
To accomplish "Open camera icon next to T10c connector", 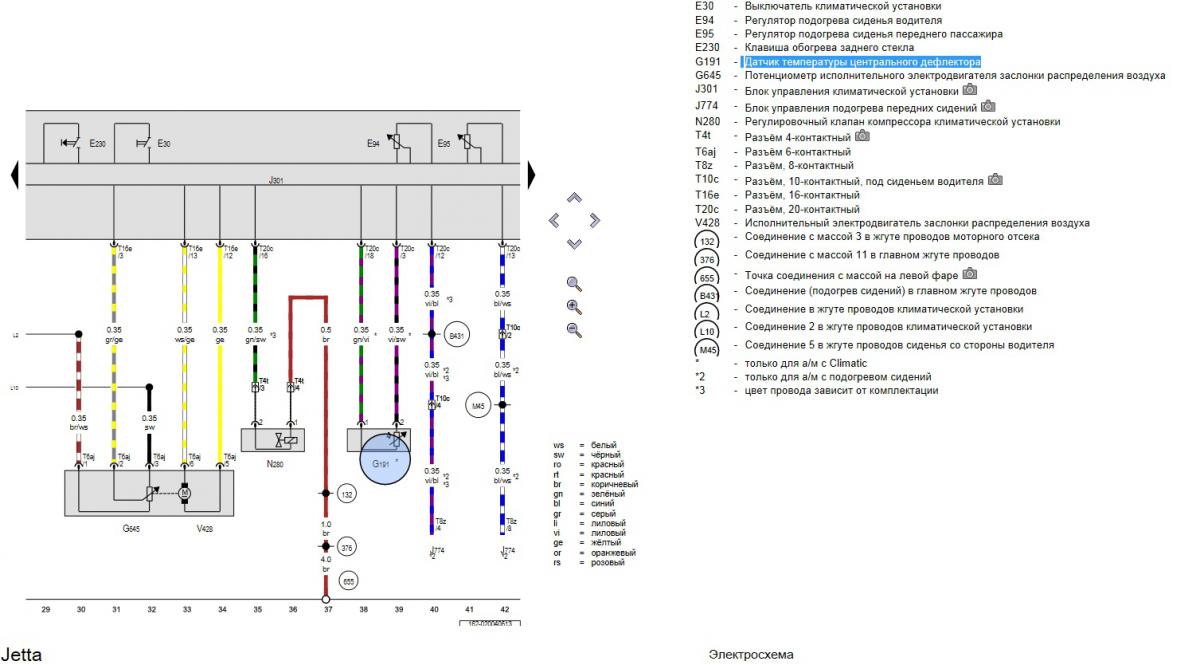I will click(995, 180).
